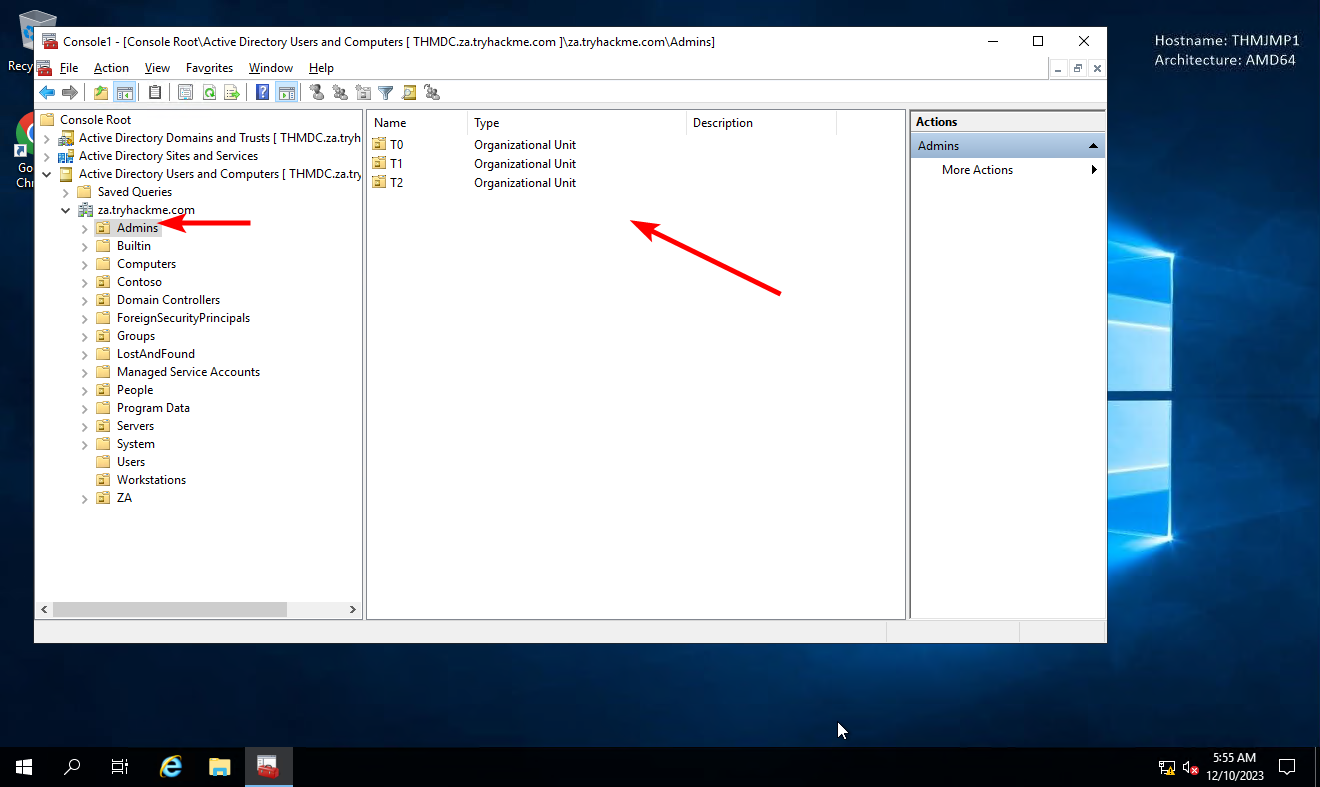Click the muted volume tray icon
1320x787 pixels.
[1191, 768]
